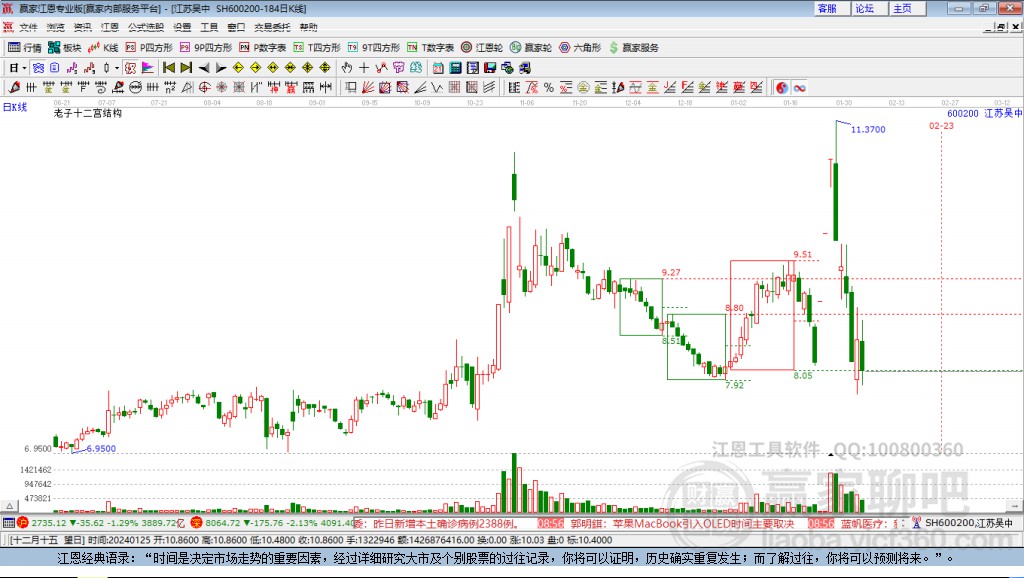Click the 客服 customer service button
1024x578 pixels.
click(x=832, y=8)
